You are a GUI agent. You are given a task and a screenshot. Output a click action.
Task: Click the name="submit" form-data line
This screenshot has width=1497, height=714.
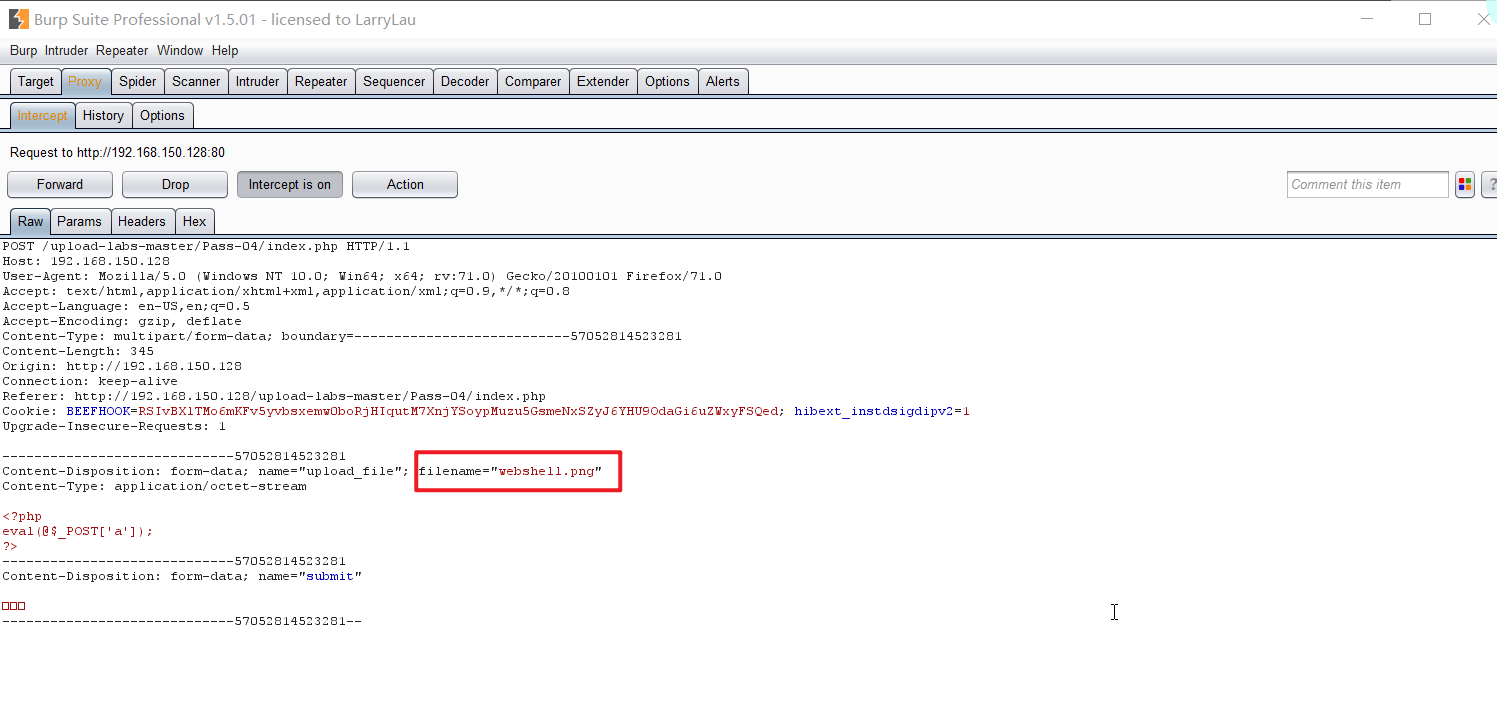click(x=182, y=576)
